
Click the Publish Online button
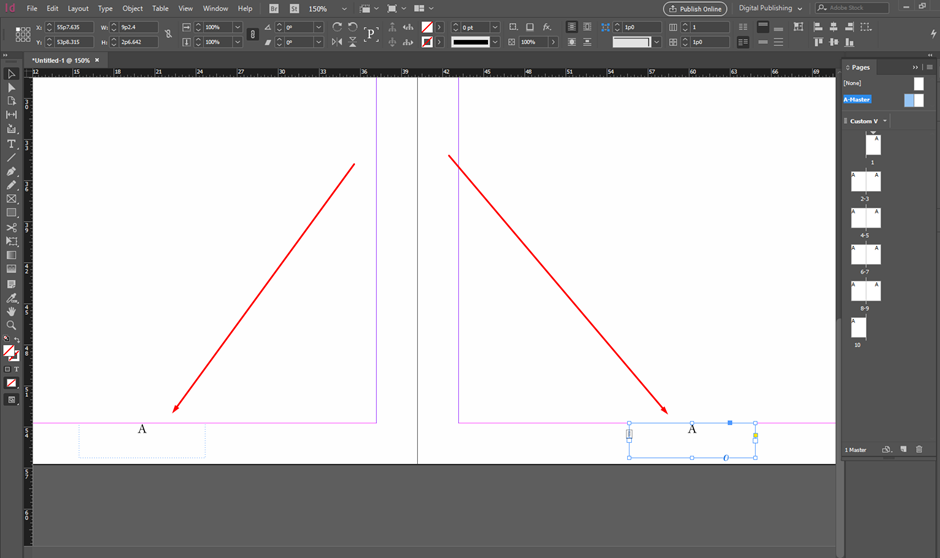(695, 8)
